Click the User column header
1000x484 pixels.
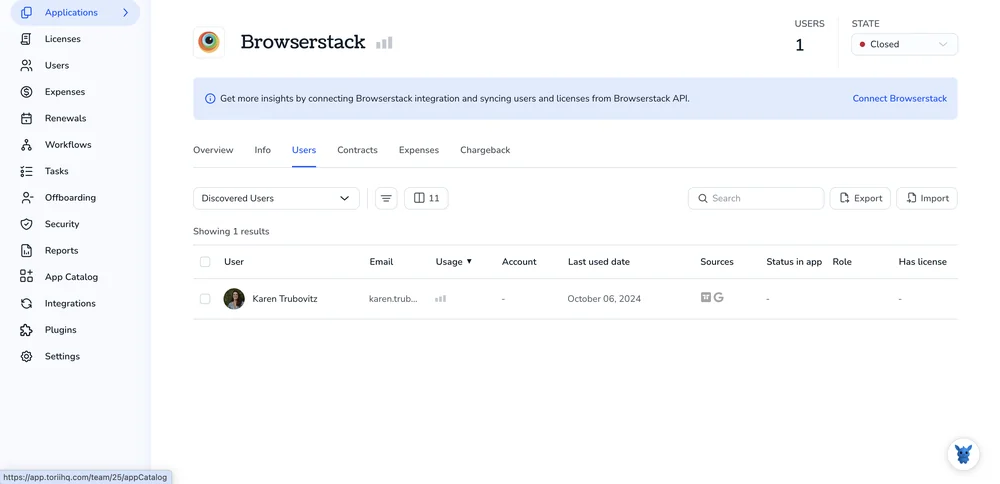[x=234, y=262]
